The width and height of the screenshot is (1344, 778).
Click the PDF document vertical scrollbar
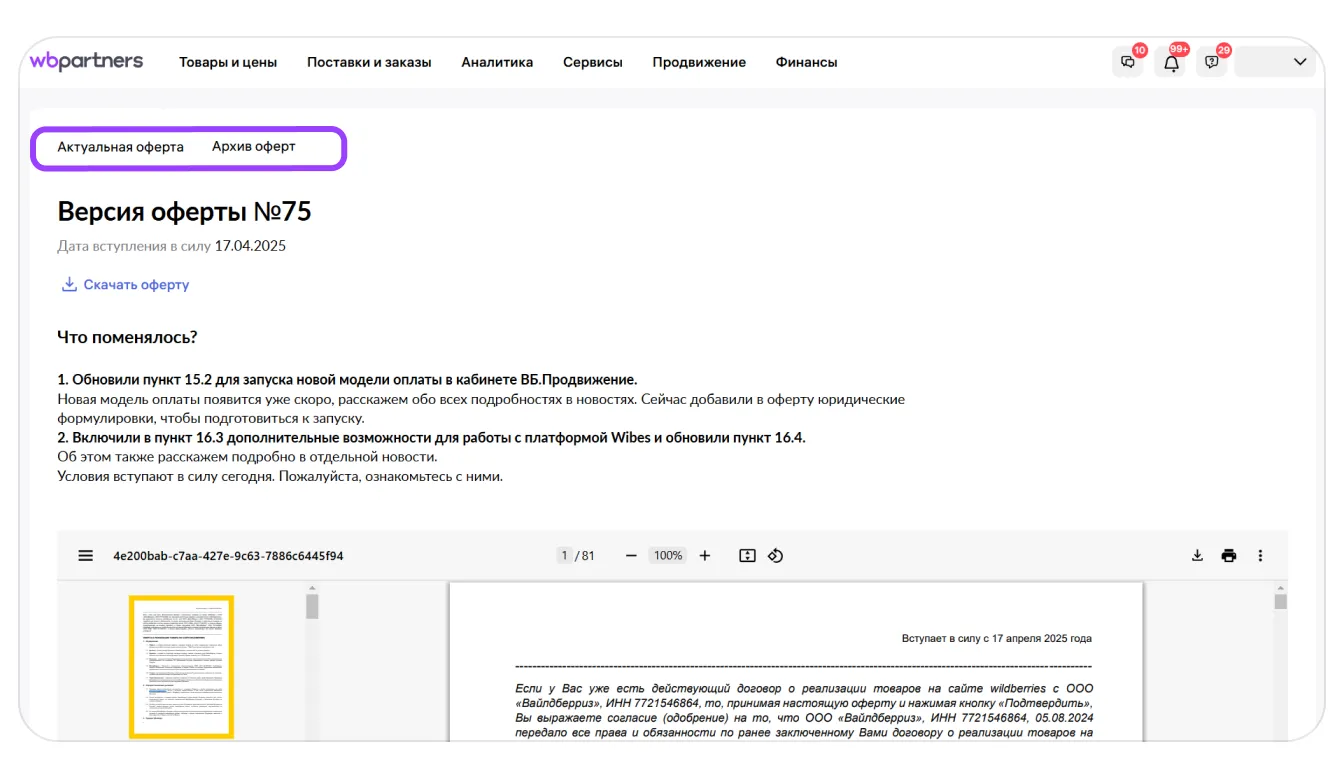1280,600
